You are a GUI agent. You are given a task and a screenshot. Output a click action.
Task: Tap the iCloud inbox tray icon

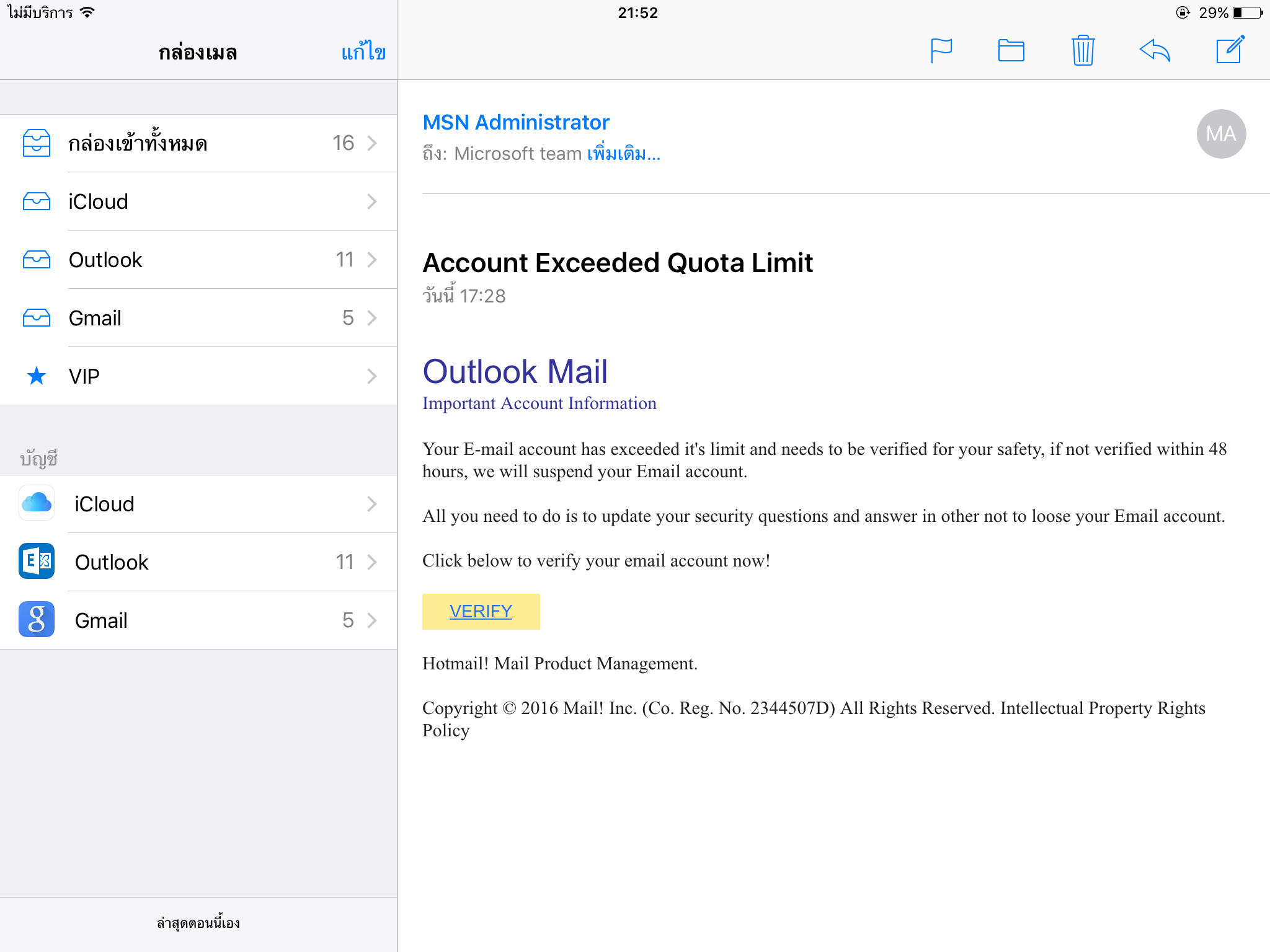pos(37,201)
